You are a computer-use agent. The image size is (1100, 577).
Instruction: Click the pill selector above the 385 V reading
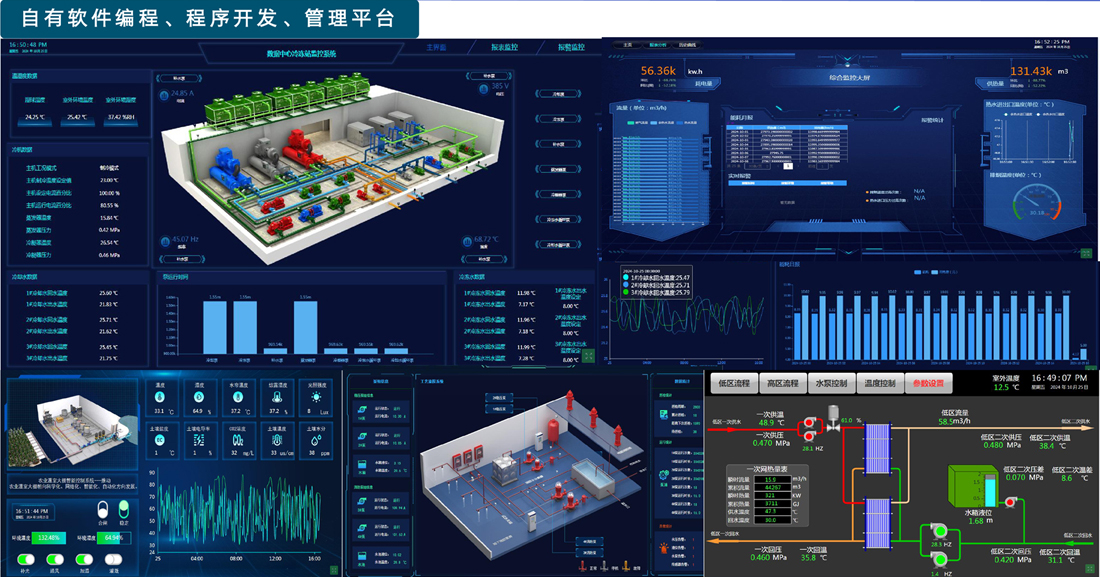489,76
